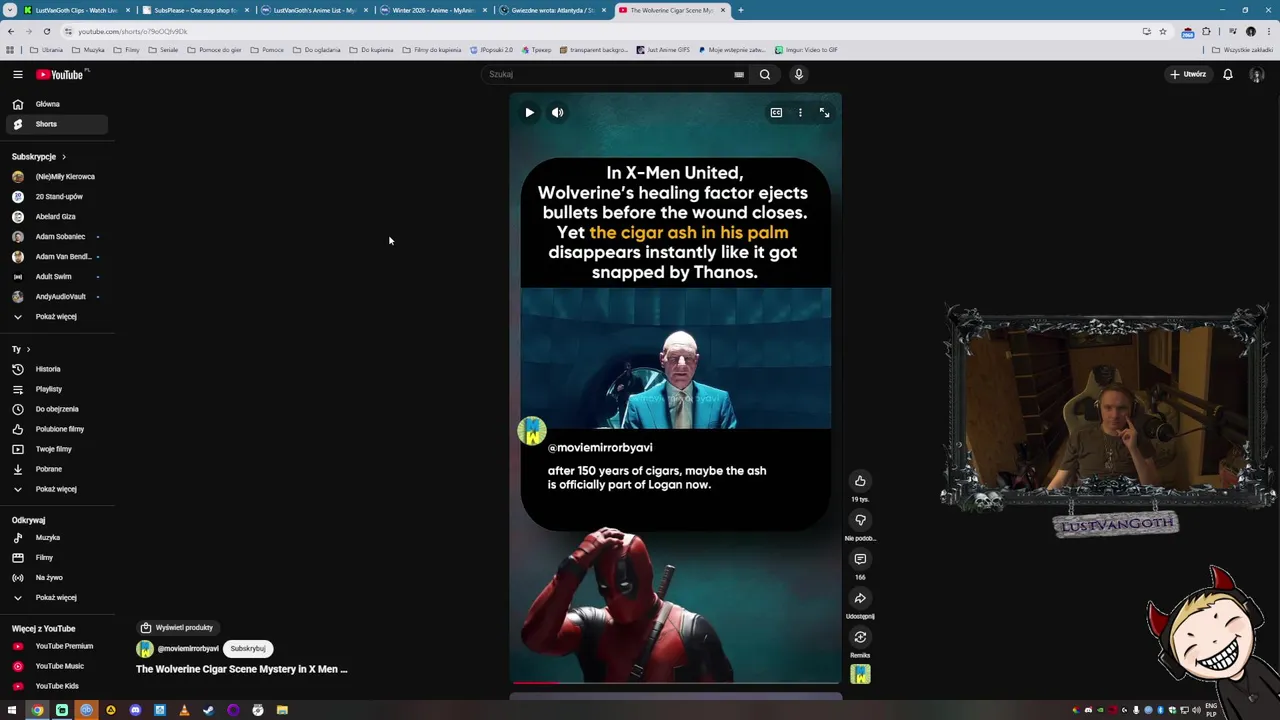Mute the Shorts video volume icon

(557, 113)
